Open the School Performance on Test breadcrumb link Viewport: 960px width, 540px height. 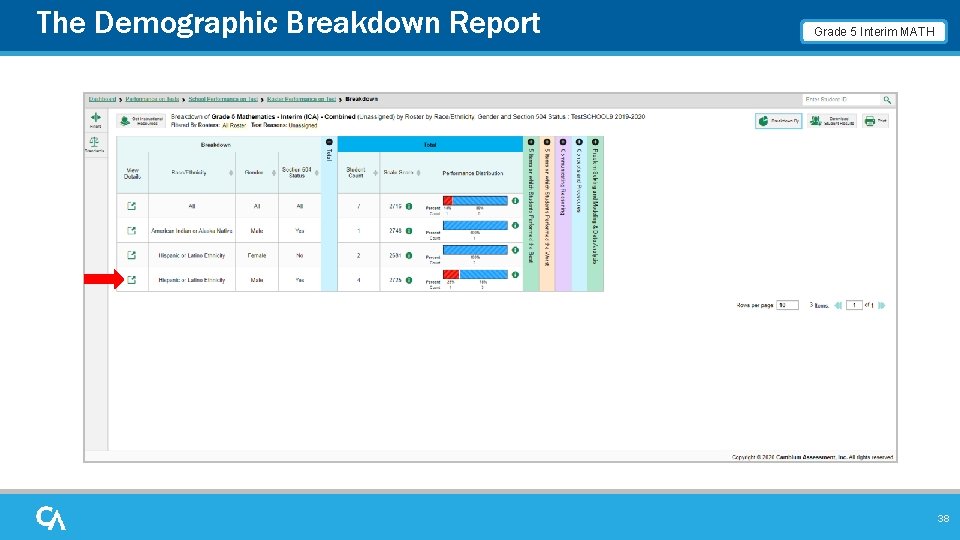[x=223, y=99]
